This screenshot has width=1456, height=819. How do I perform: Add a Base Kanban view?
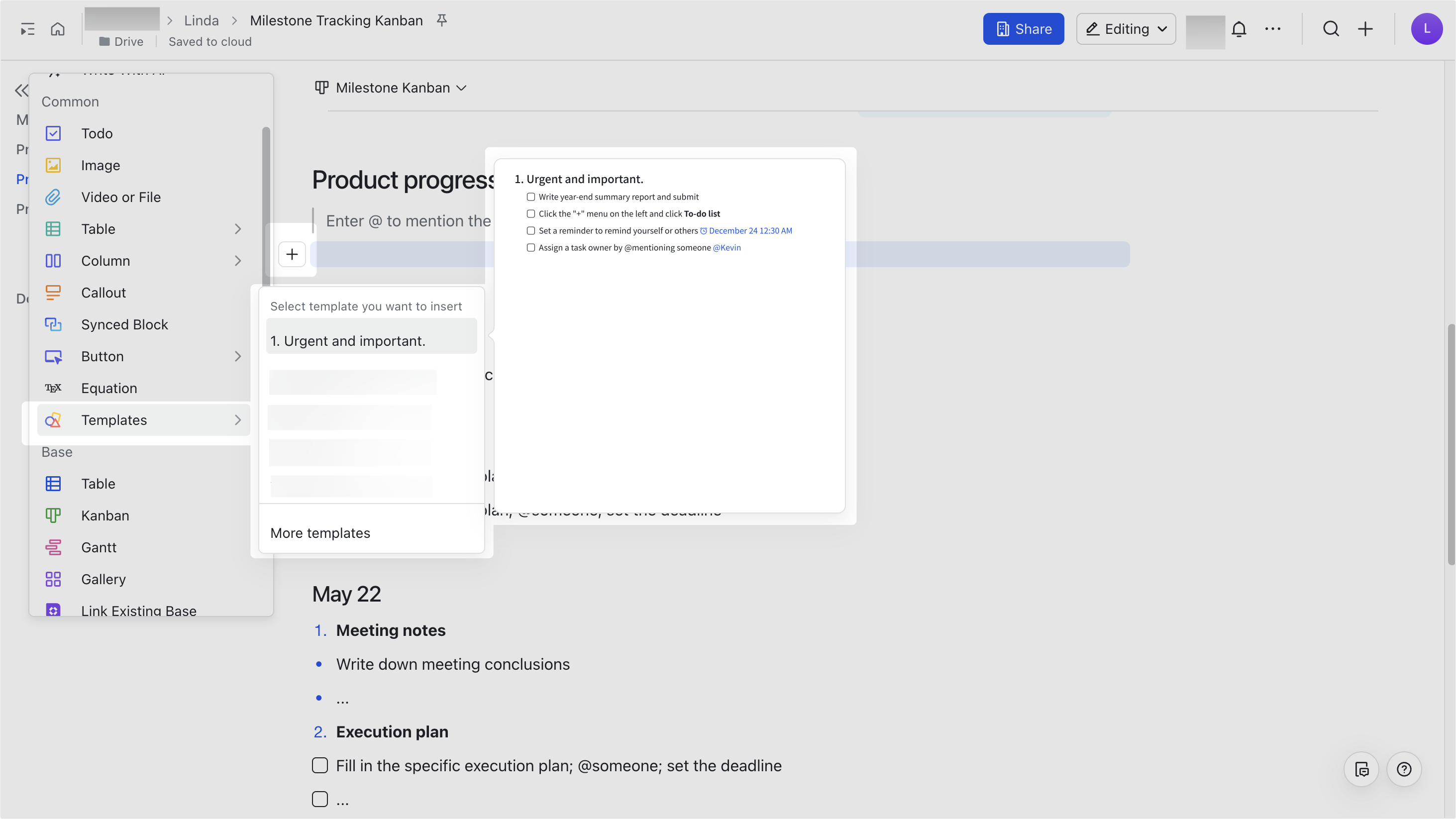[144, 515]
